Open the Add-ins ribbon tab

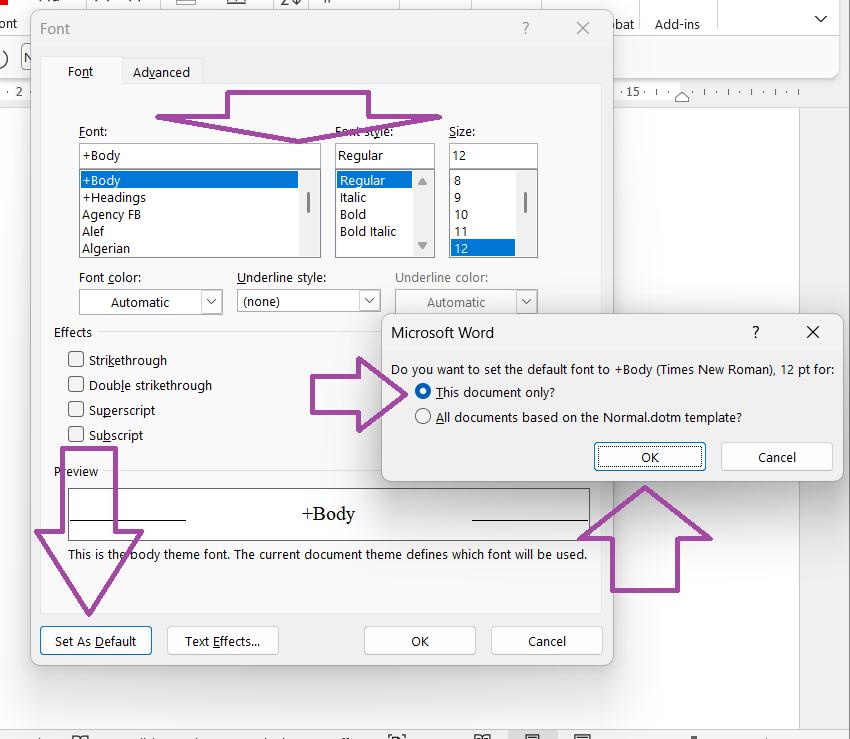[x=677, y=24]
